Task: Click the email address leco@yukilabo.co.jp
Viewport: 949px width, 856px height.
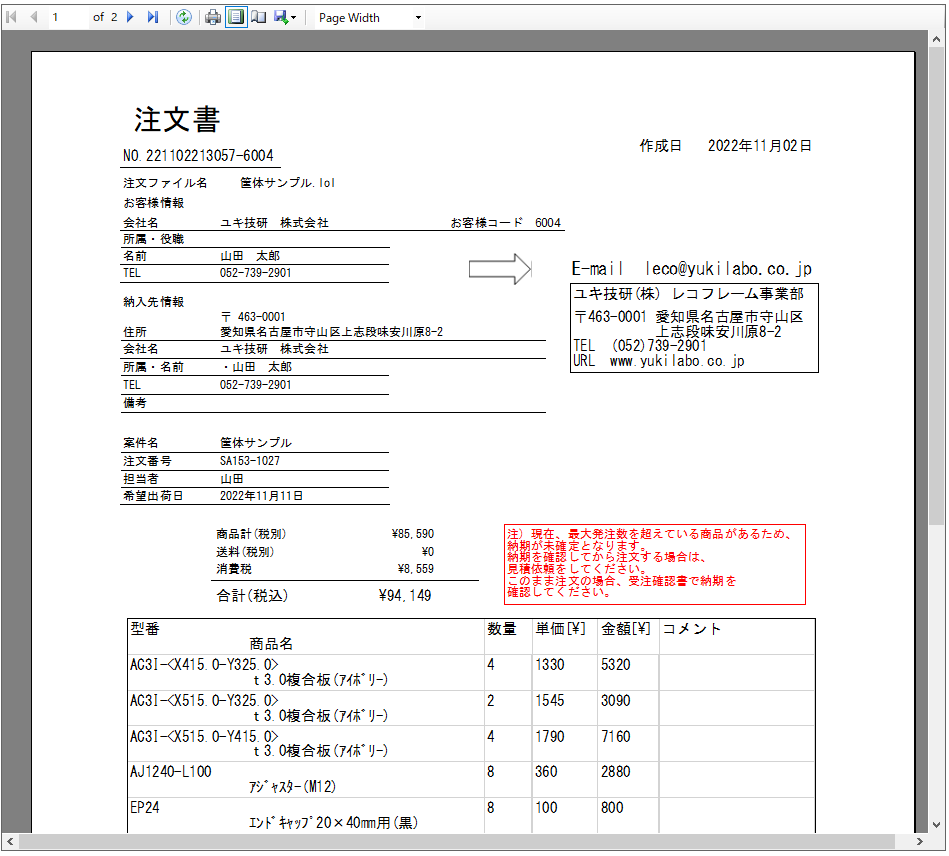Action: click(729, 268)
